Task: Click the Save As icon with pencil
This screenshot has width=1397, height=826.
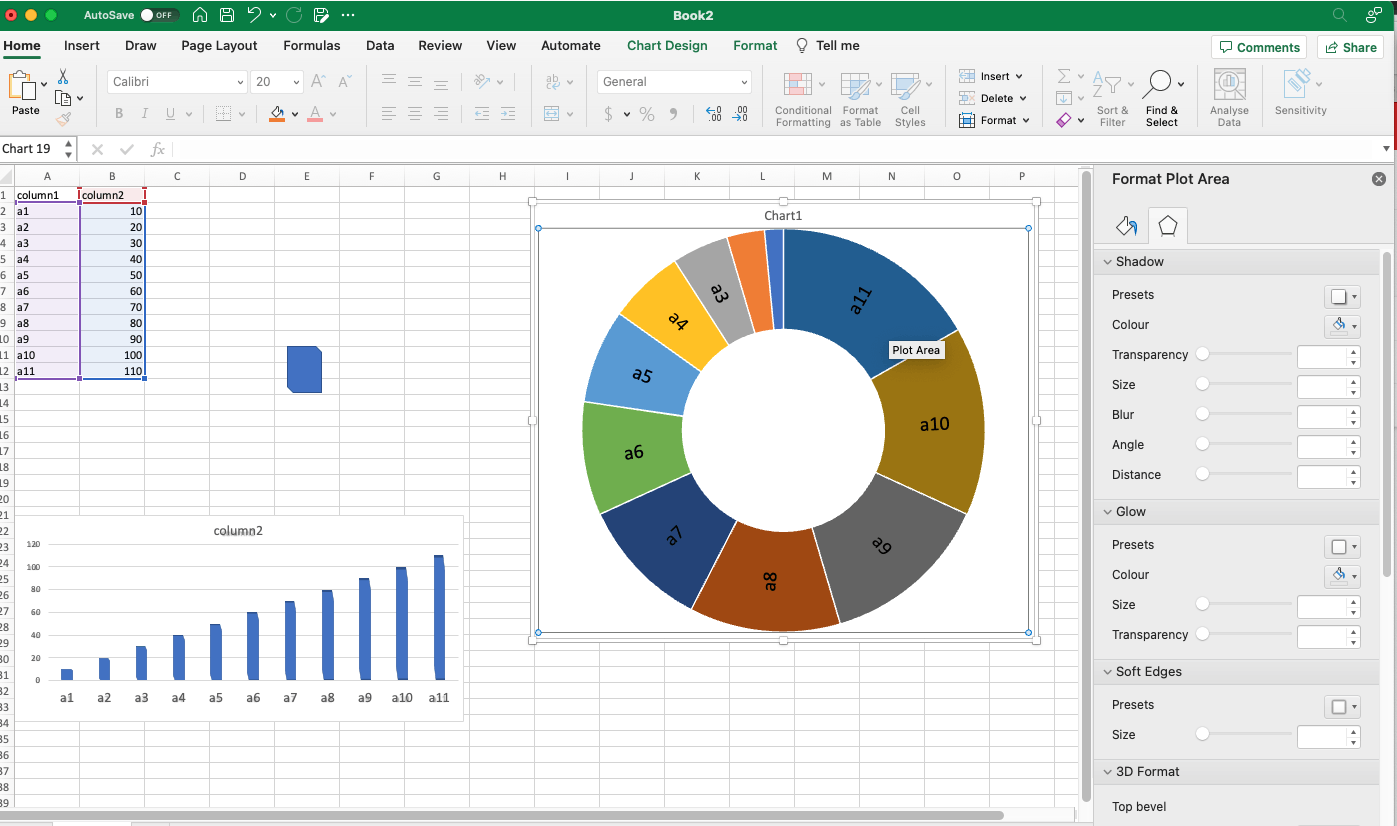Action: (x=321, y=15)
